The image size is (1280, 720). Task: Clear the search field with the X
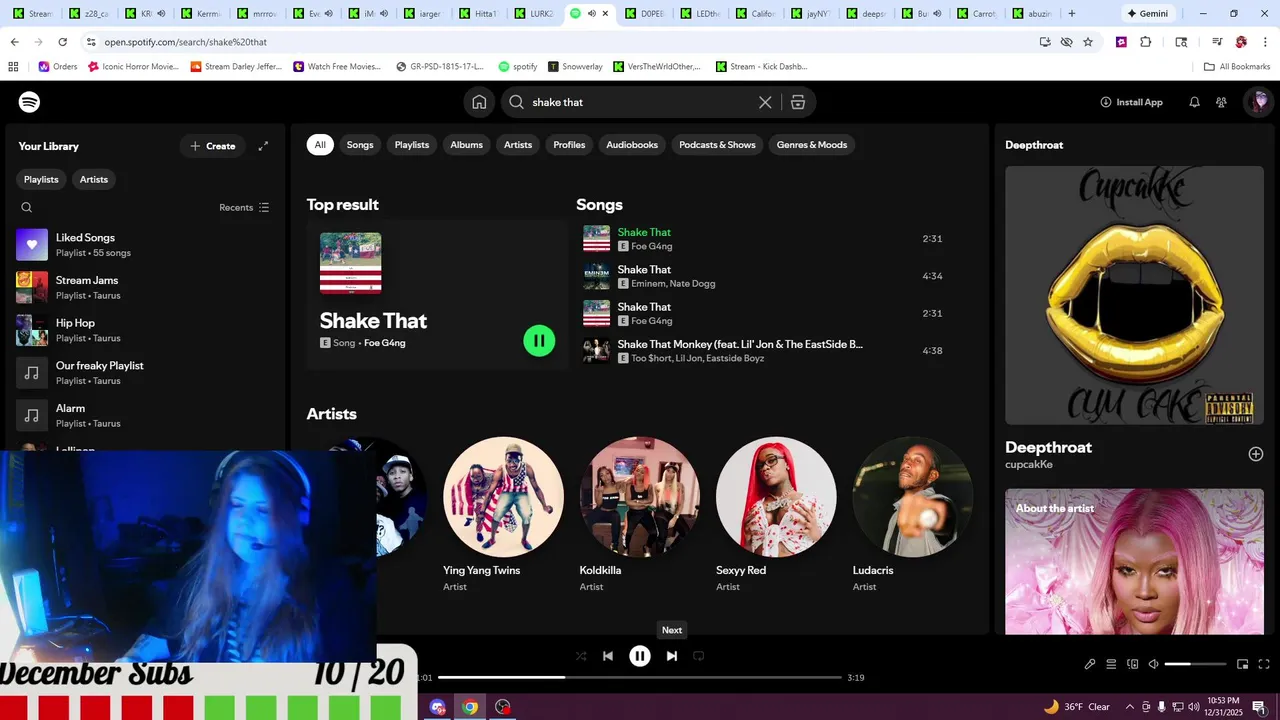click(765, 102)
